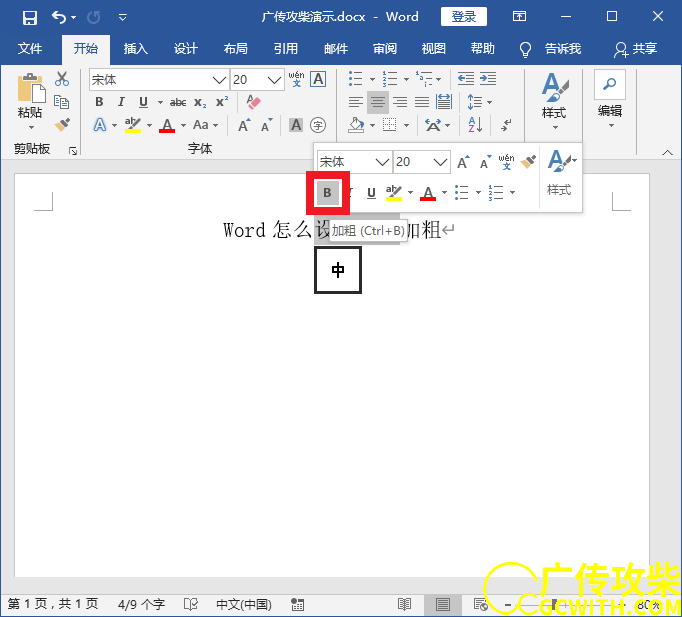Click the Sign in button

pos(464,17)
